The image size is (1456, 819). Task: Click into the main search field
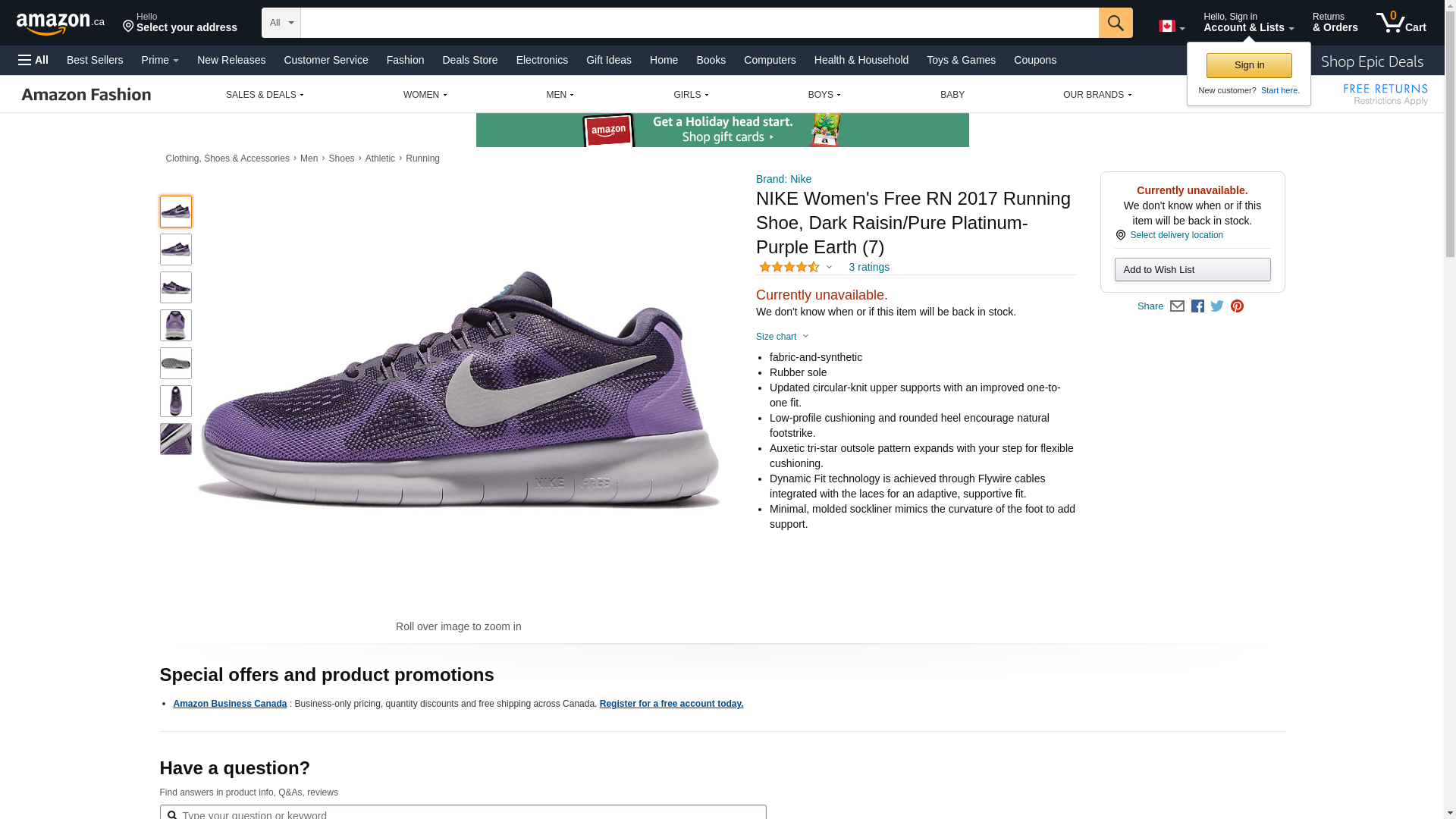tap(698, 23)
